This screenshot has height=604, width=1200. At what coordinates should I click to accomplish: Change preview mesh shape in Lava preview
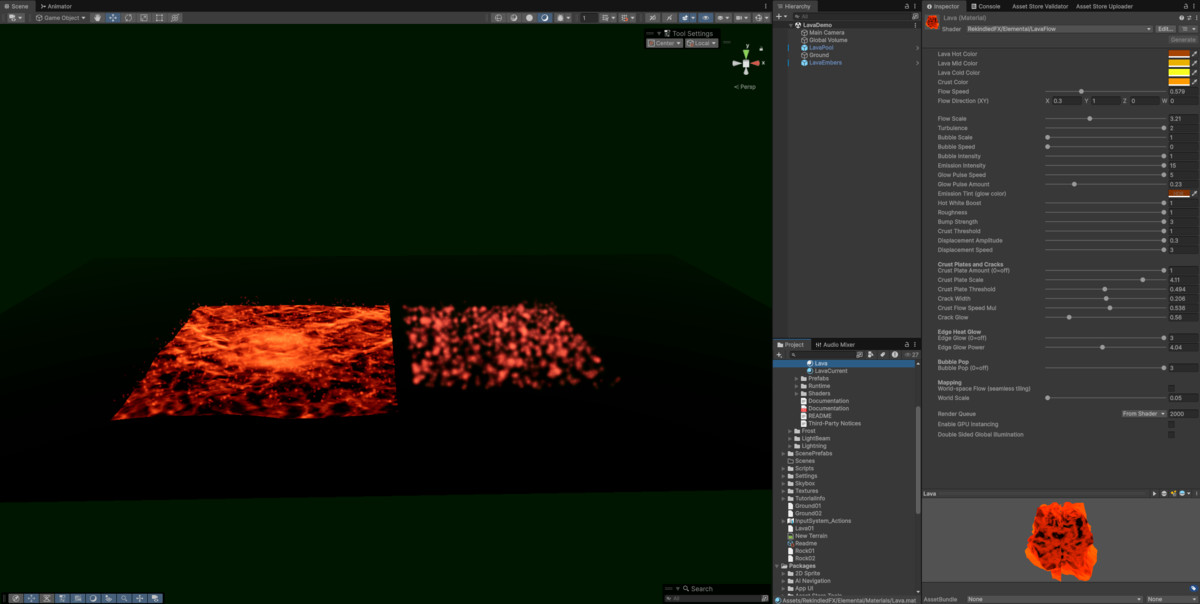click(1164, 493)
